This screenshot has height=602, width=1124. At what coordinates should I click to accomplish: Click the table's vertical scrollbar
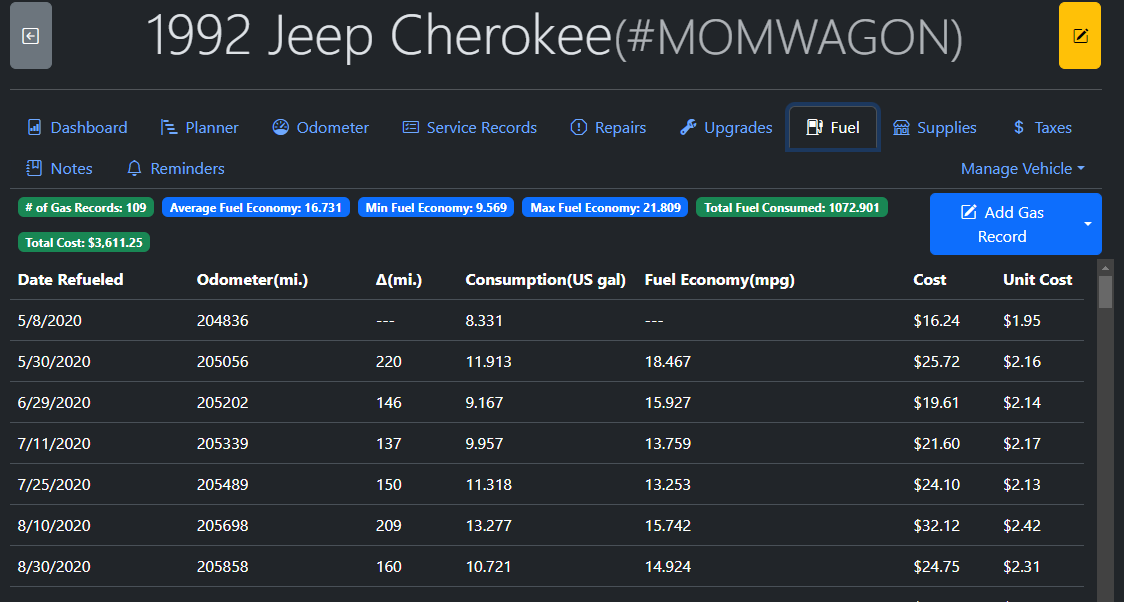1105,430
